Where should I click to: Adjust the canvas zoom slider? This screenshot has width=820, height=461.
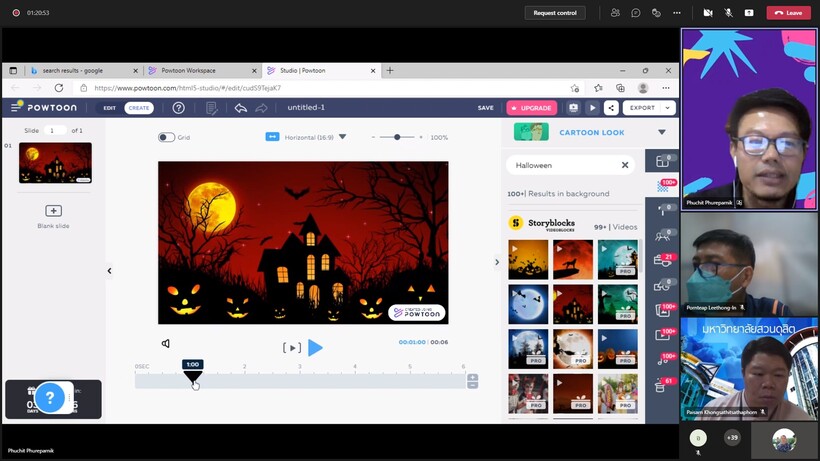pos(397,137)
